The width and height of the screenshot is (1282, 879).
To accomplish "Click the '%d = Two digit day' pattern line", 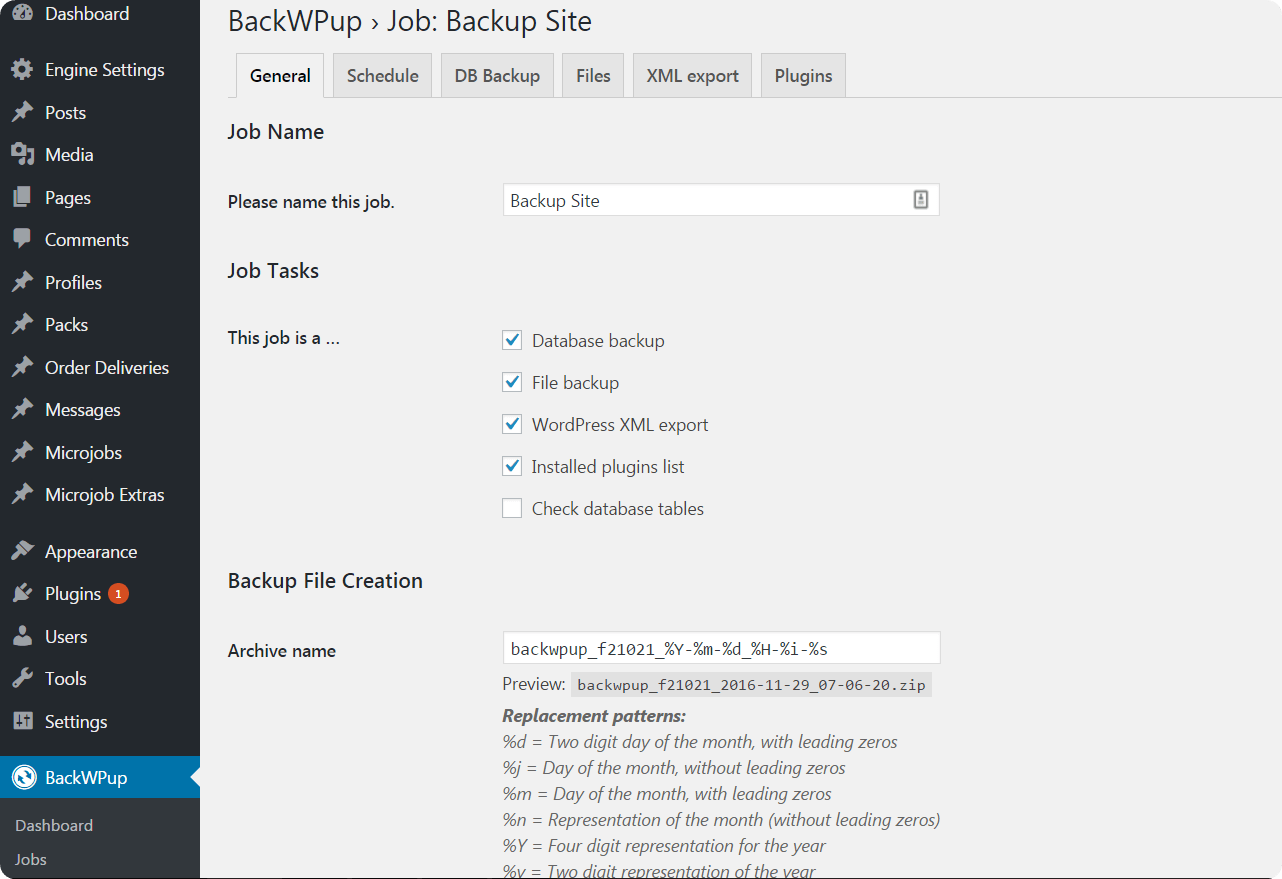I will (x=700, y=742).
